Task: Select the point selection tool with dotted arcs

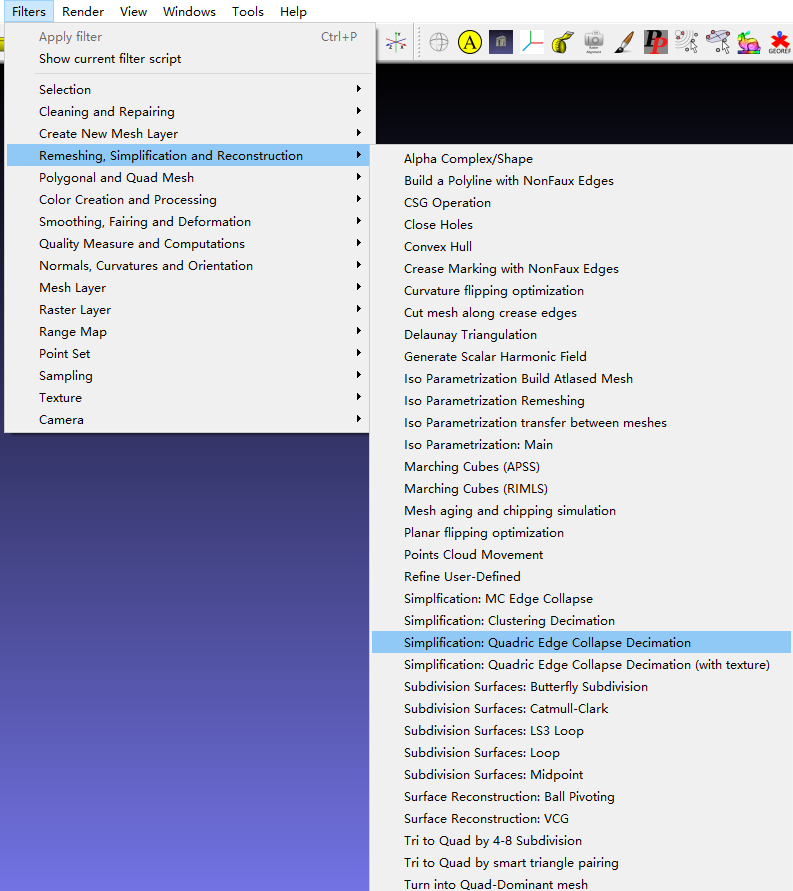Action: click(686, 42)
